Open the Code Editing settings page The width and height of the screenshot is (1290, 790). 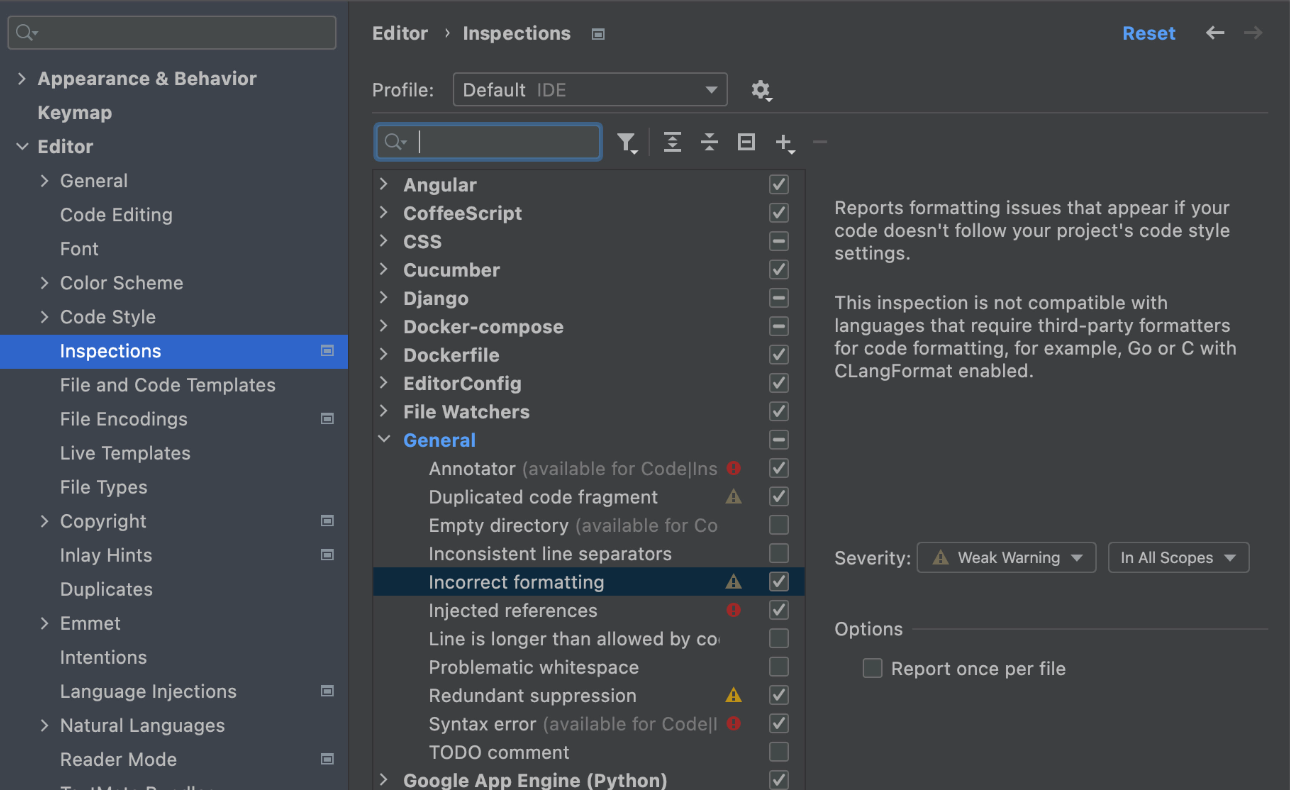point(116,215)
